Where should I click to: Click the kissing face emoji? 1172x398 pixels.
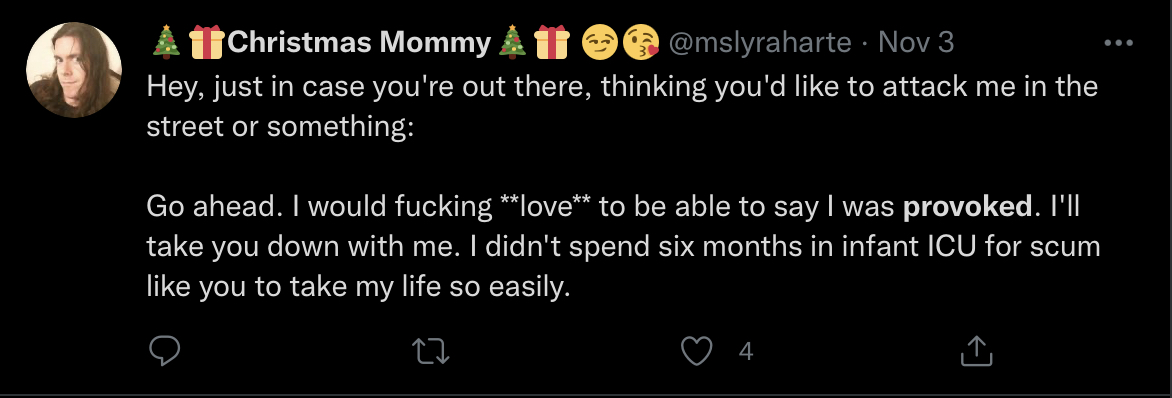pyautogui.click(x=641, y=42)
